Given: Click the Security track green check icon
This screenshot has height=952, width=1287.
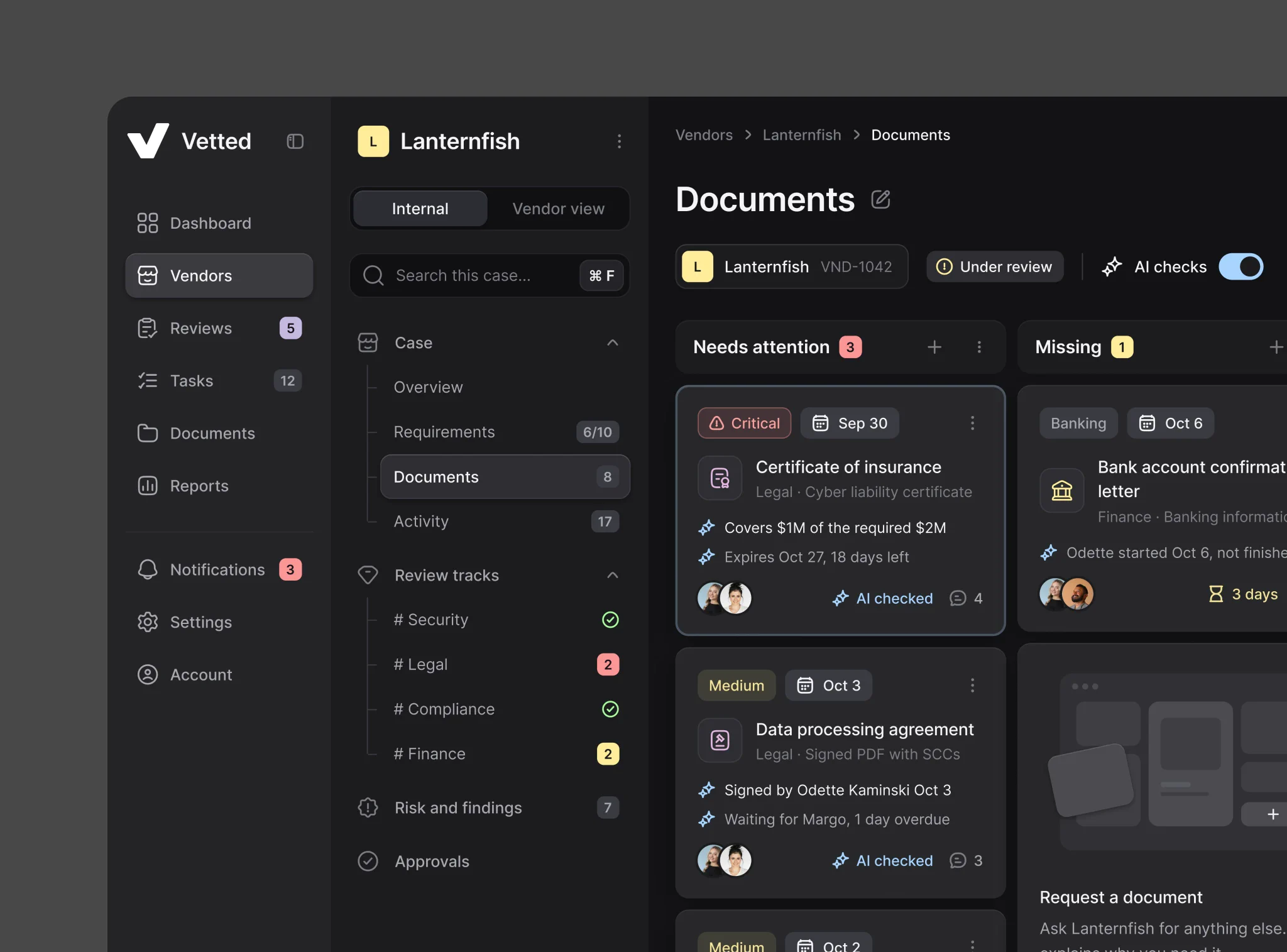Looking at the screenshot, I should coord(610,620).
